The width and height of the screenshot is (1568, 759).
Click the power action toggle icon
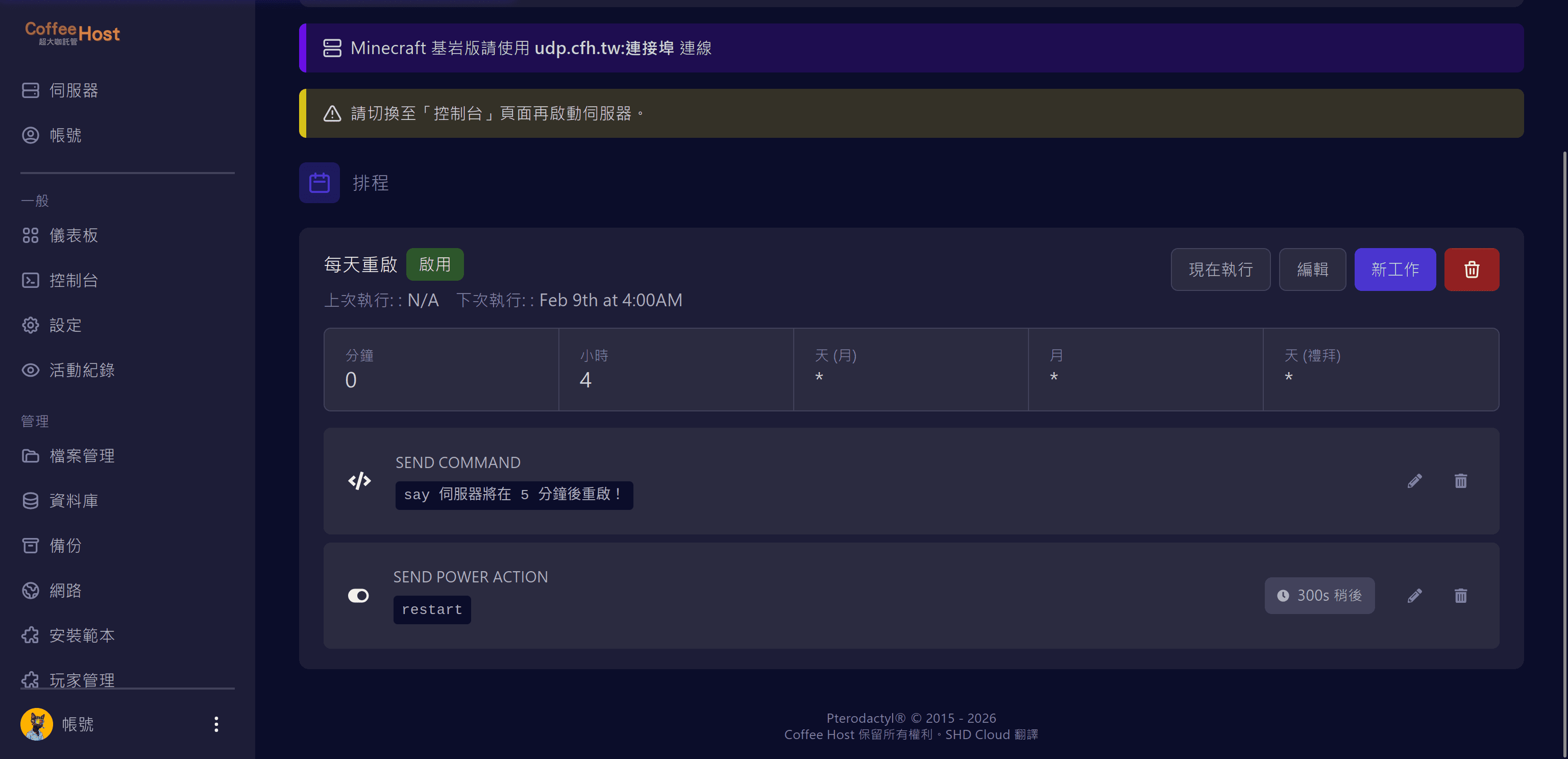(x=358, y=595)
